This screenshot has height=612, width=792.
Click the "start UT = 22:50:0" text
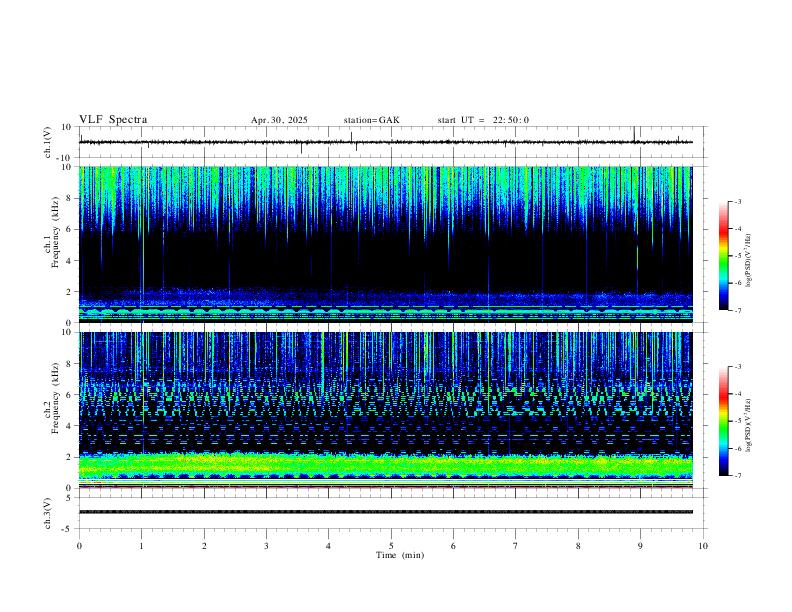point(483,120)
